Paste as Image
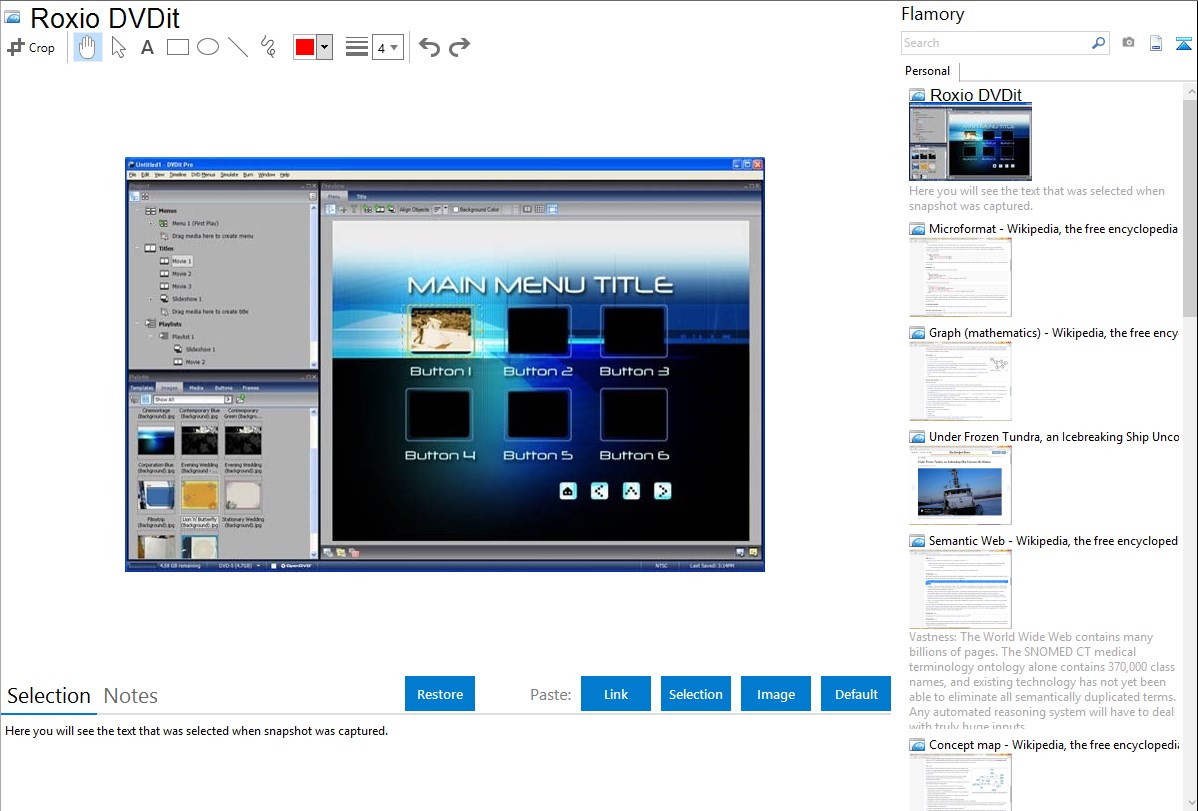The image size is (1198, 811). 776,694
